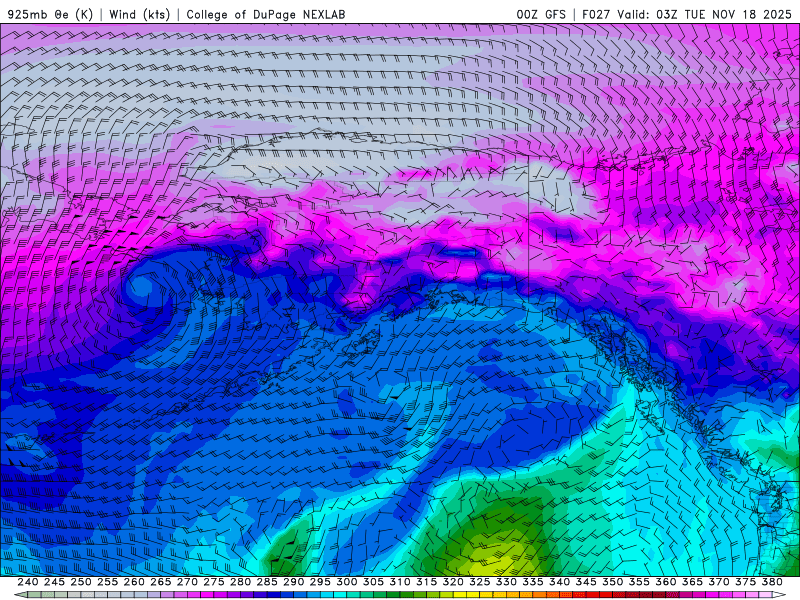Click the 265 color scale label
This screenshot has height=600, width=800.
pos(161,582)
